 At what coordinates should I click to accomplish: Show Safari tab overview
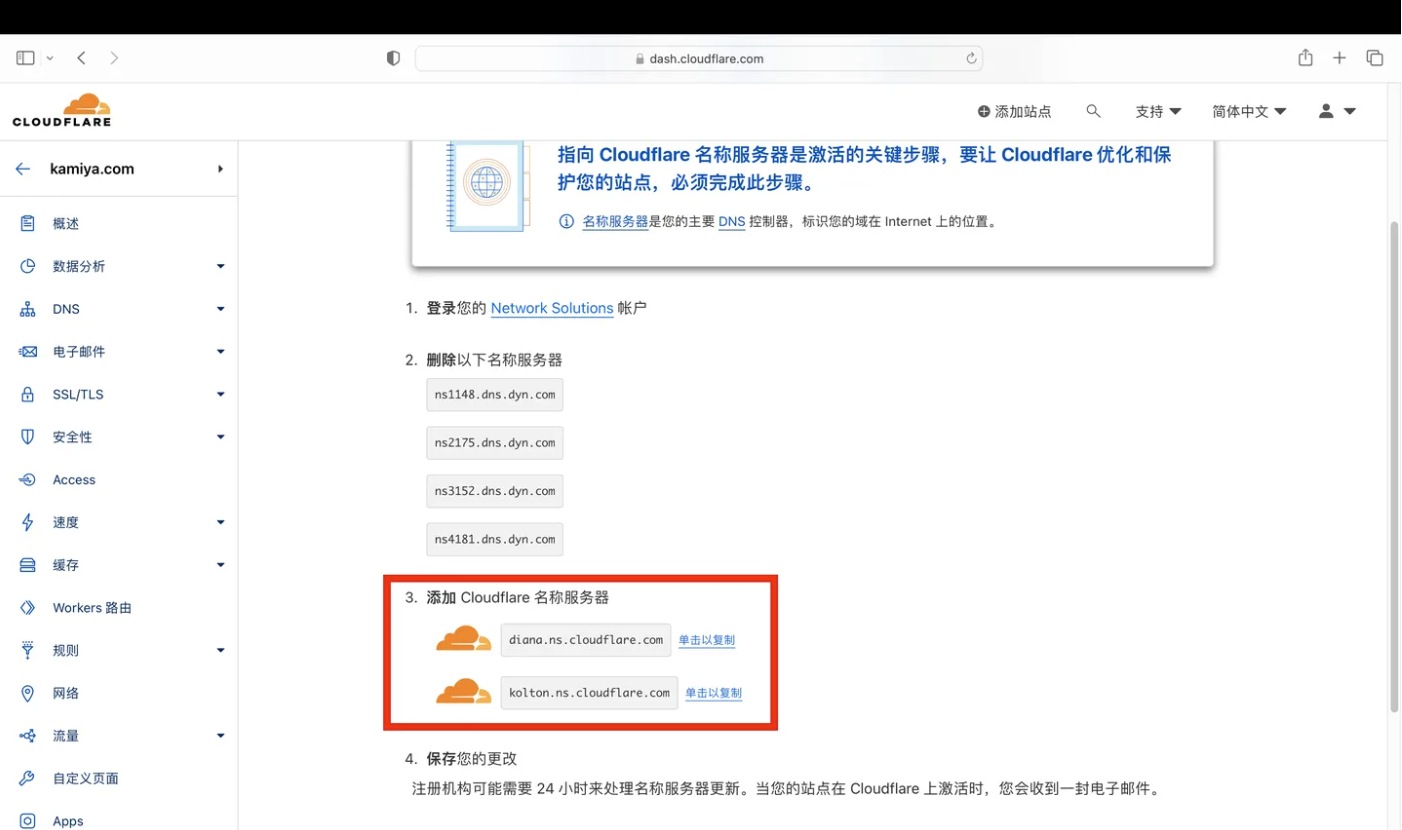click(x=1374, y=58)
